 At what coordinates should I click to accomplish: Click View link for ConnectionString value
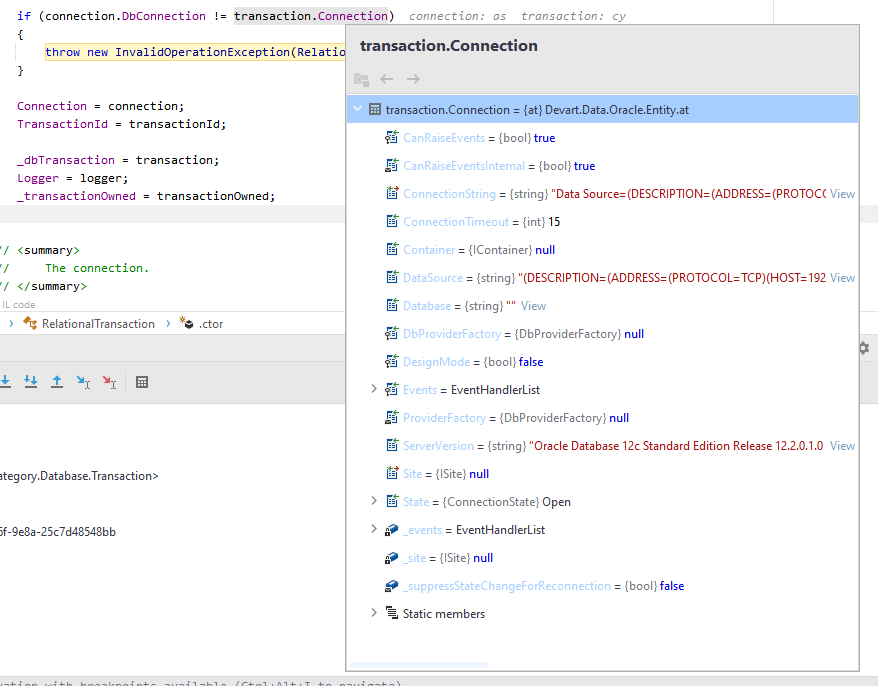click(x=842, y=194)
